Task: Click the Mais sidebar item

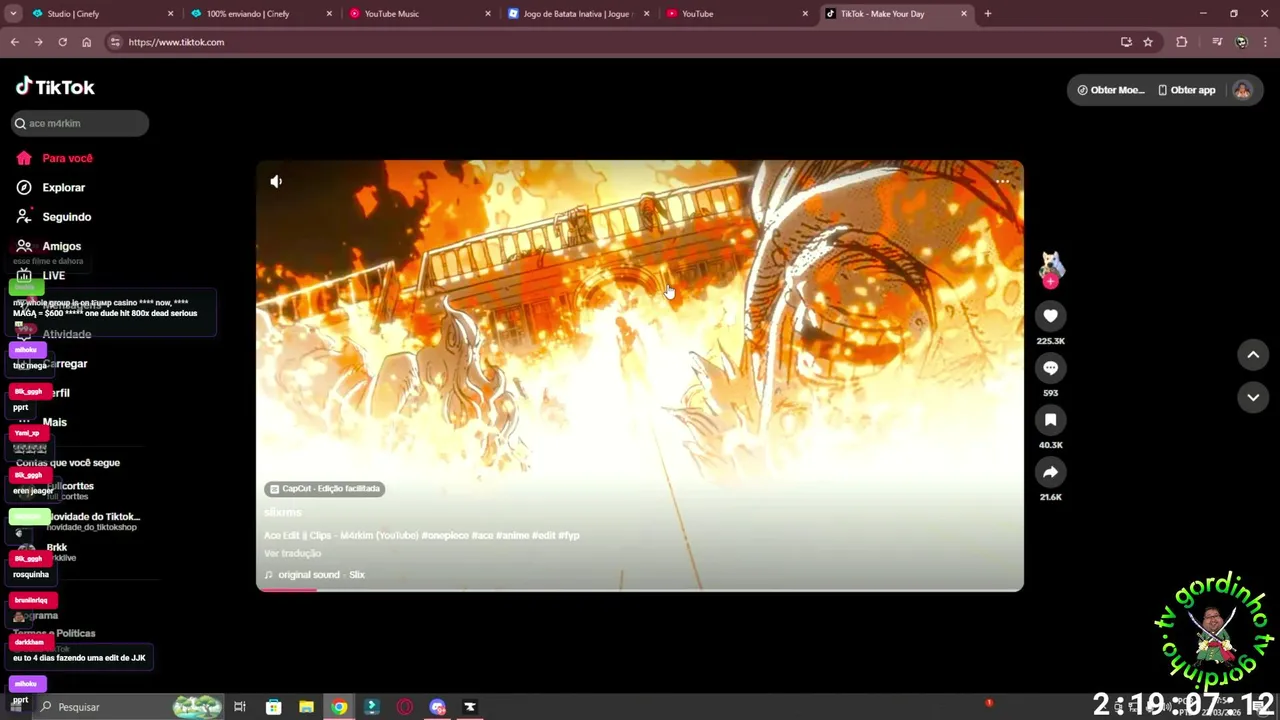Action: pos(42,422)
